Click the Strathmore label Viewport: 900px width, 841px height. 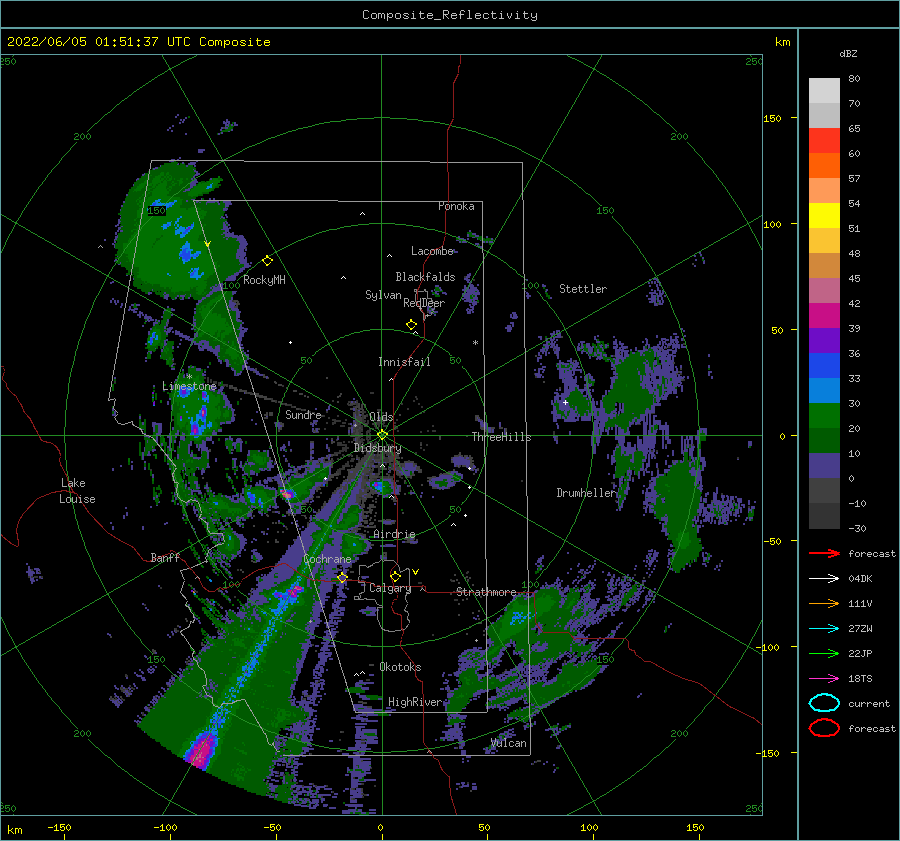pyautogui.click(x=486, y=592)
